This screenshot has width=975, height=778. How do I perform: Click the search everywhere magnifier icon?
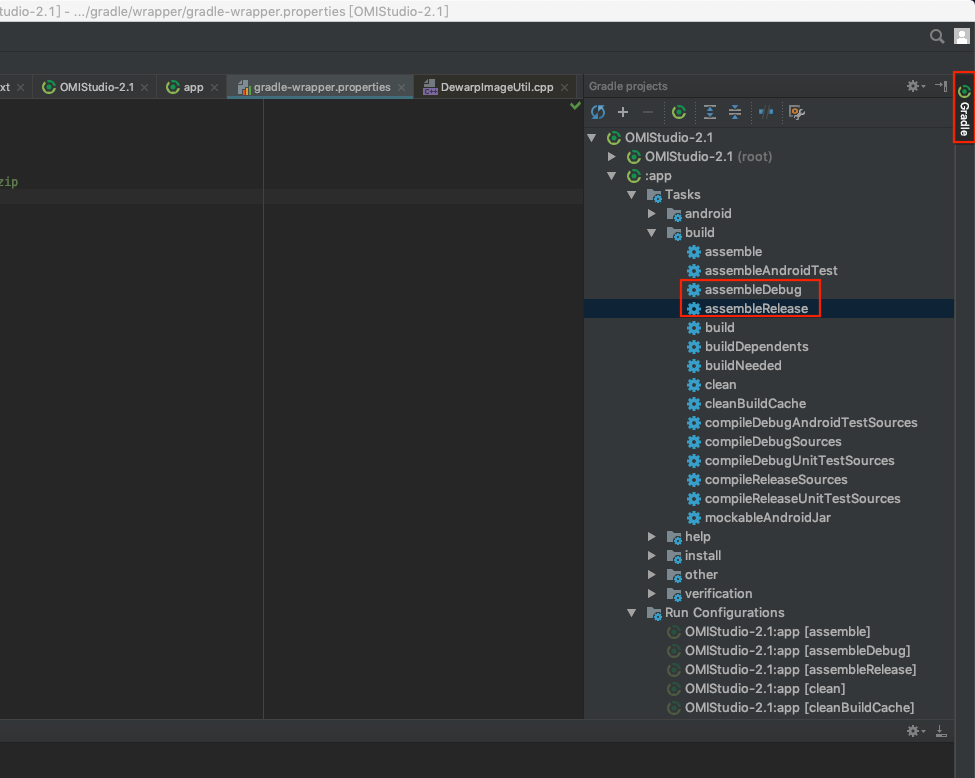tap(936, 37)
